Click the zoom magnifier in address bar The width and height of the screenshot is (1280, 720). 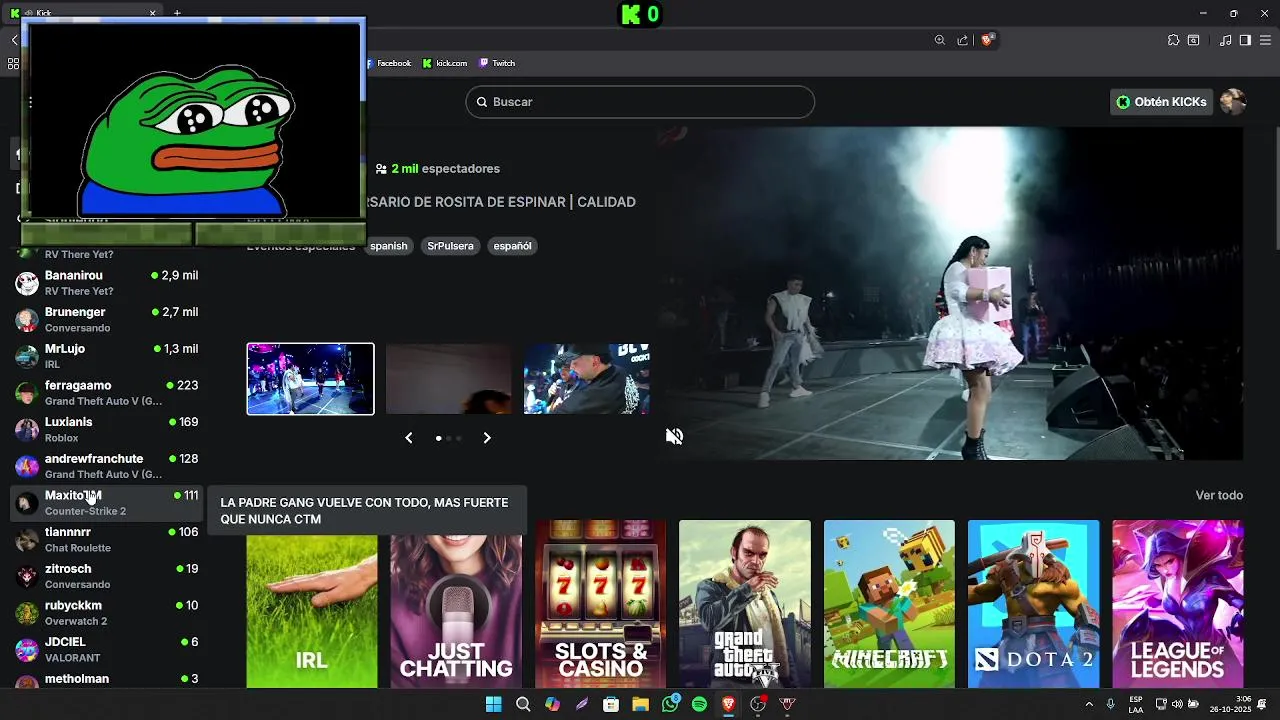[x=940, y=40]
